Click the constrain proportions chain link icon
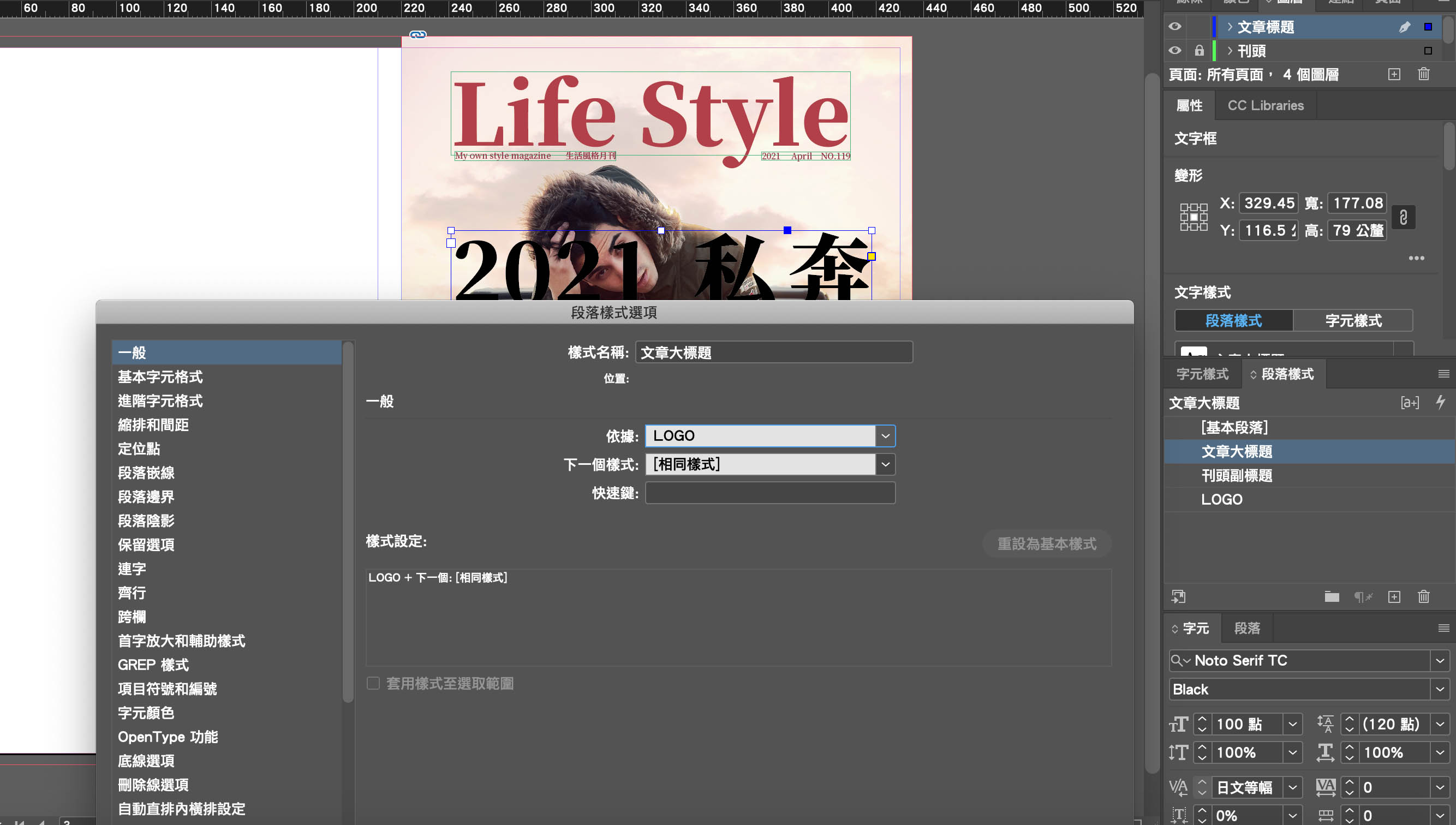1456x825 pixels. pyautogui.click(x=1403, y=217)
